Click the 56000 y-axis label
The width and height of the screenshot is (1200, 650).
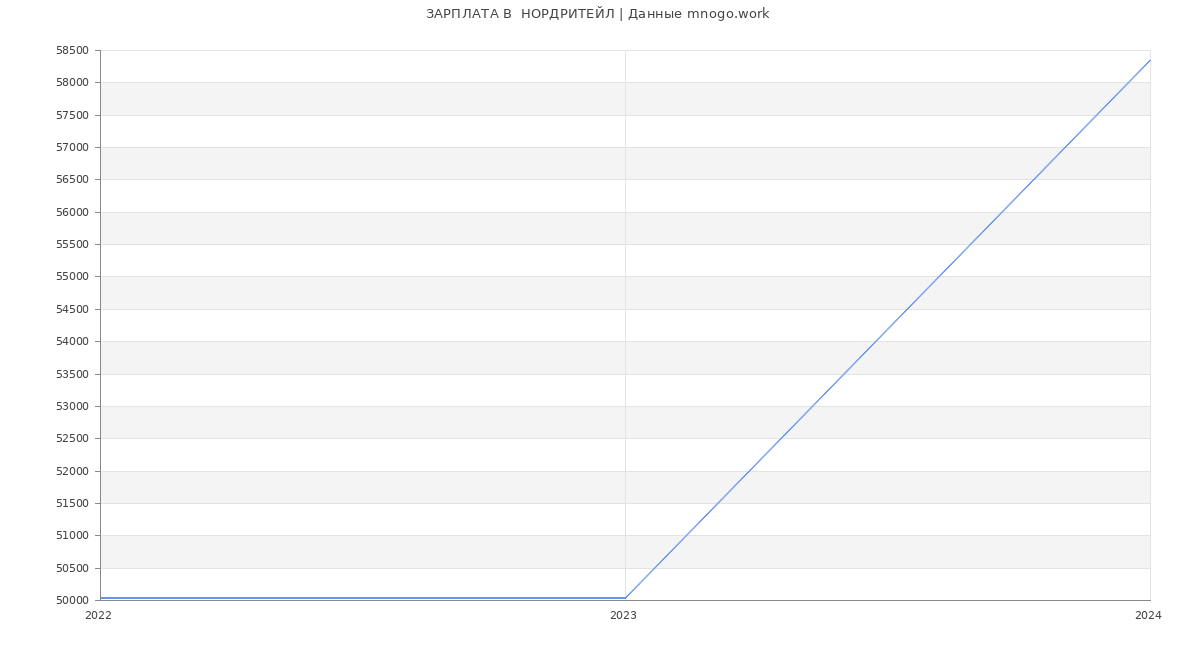pyautogui.click(x=72, y=213)
